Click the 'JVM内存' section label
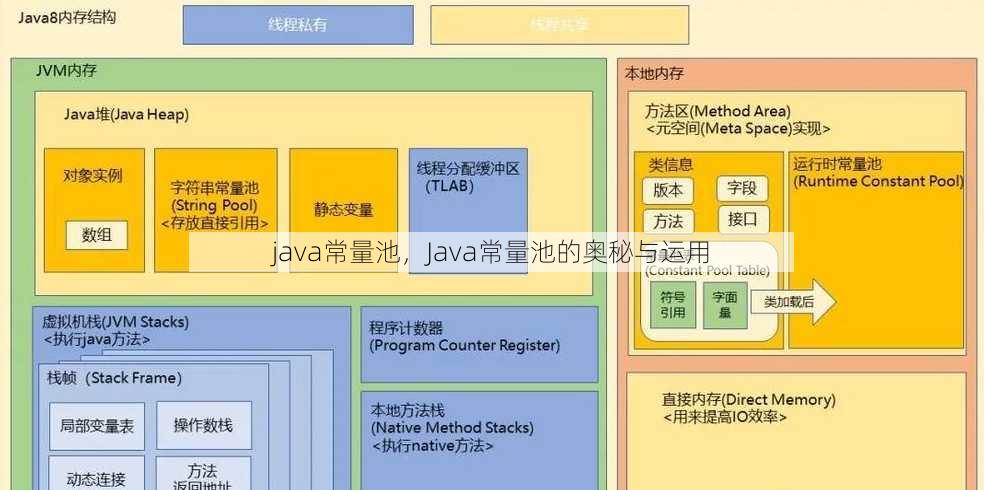Image resolution: width=984 pixels, height=490 pixels. click(x=66, y=70)
